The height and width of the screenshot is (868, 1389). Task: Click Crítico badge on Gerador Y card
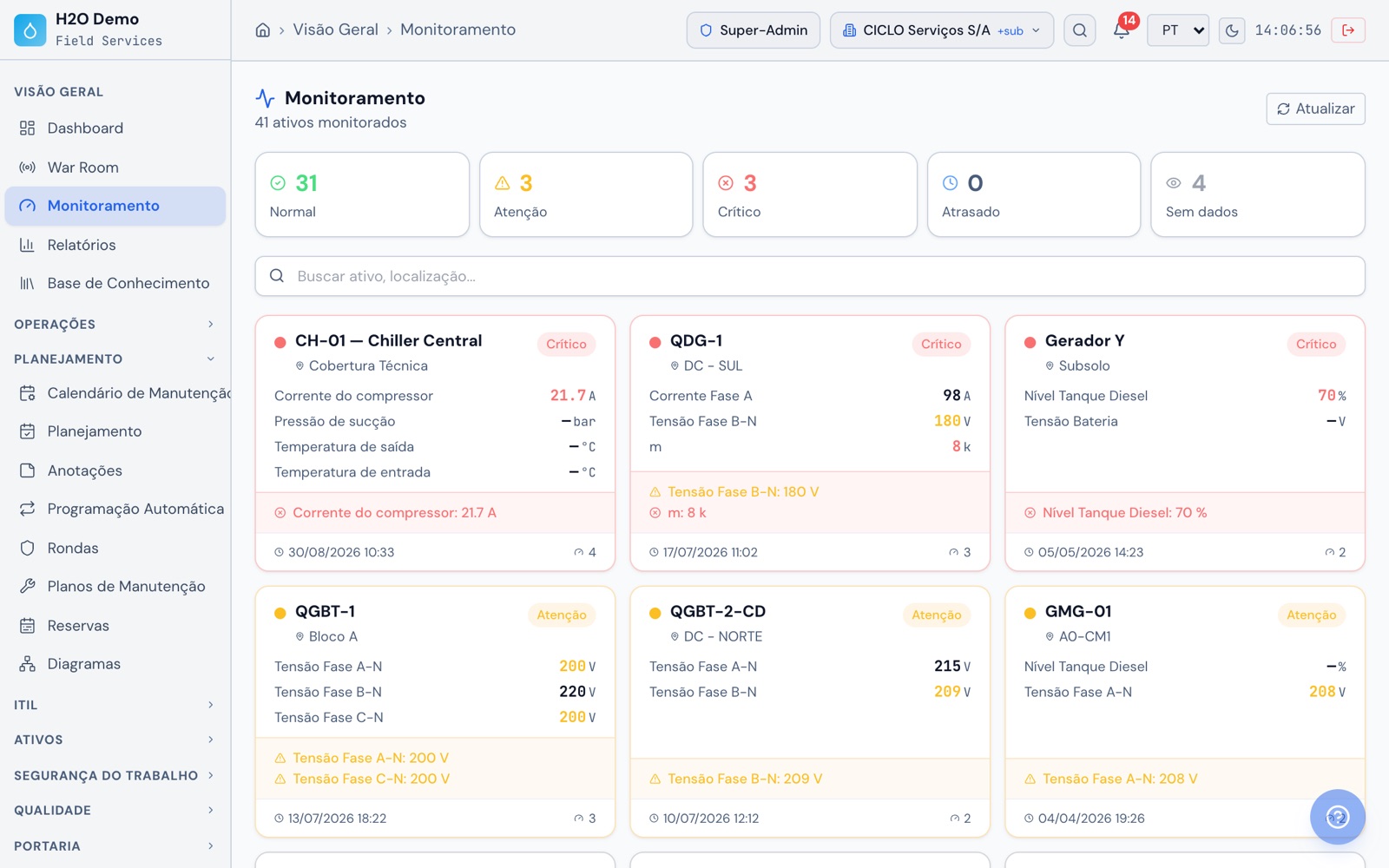click(x=1316, y=344)
